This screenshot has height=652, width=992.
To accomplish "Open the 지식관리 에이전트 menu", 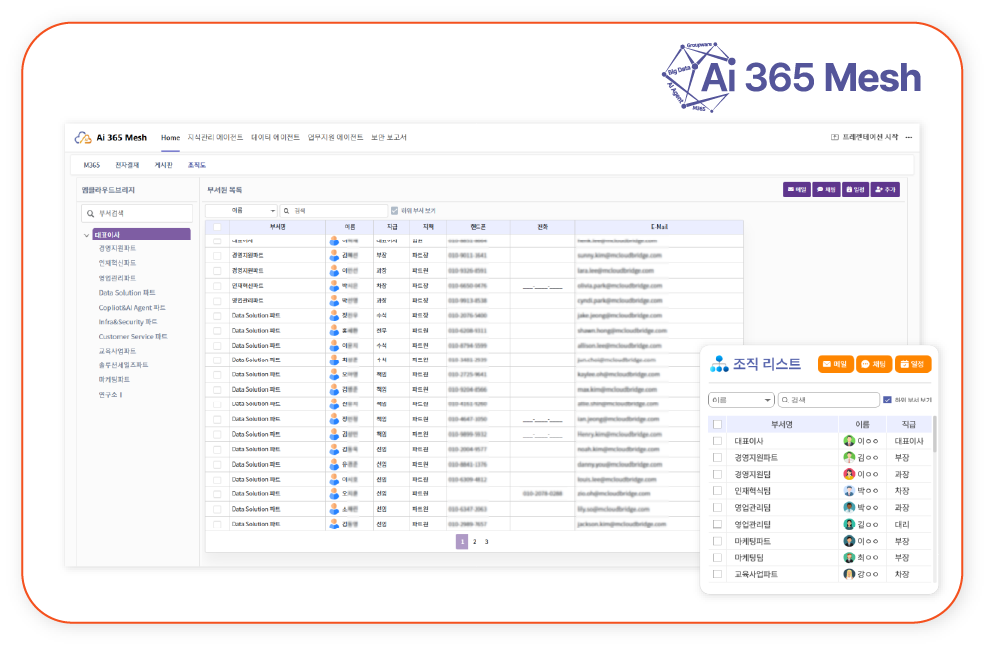I will [215, 138].
